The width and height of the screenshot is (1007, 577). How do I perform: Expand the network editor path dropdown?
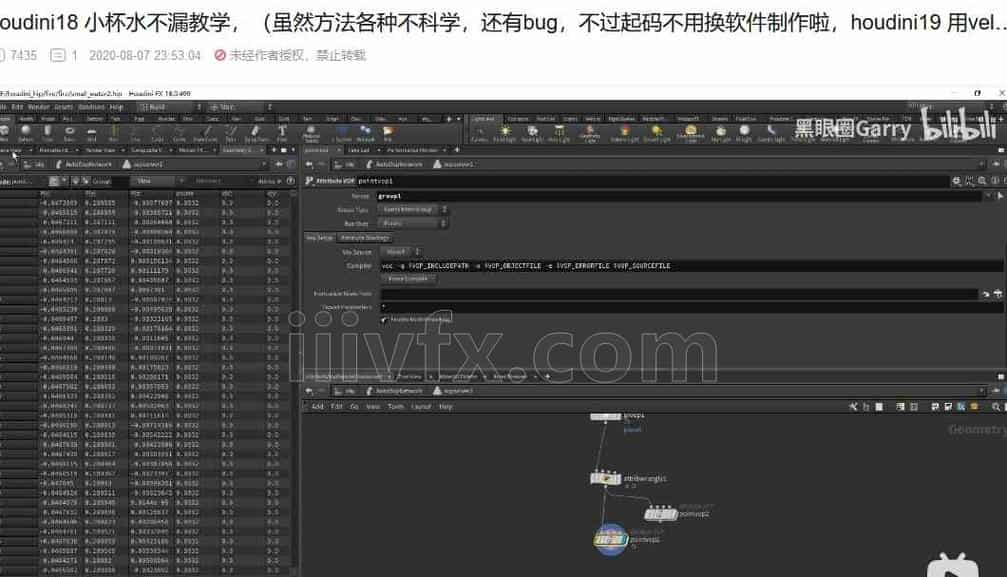(x=981, y=391)
